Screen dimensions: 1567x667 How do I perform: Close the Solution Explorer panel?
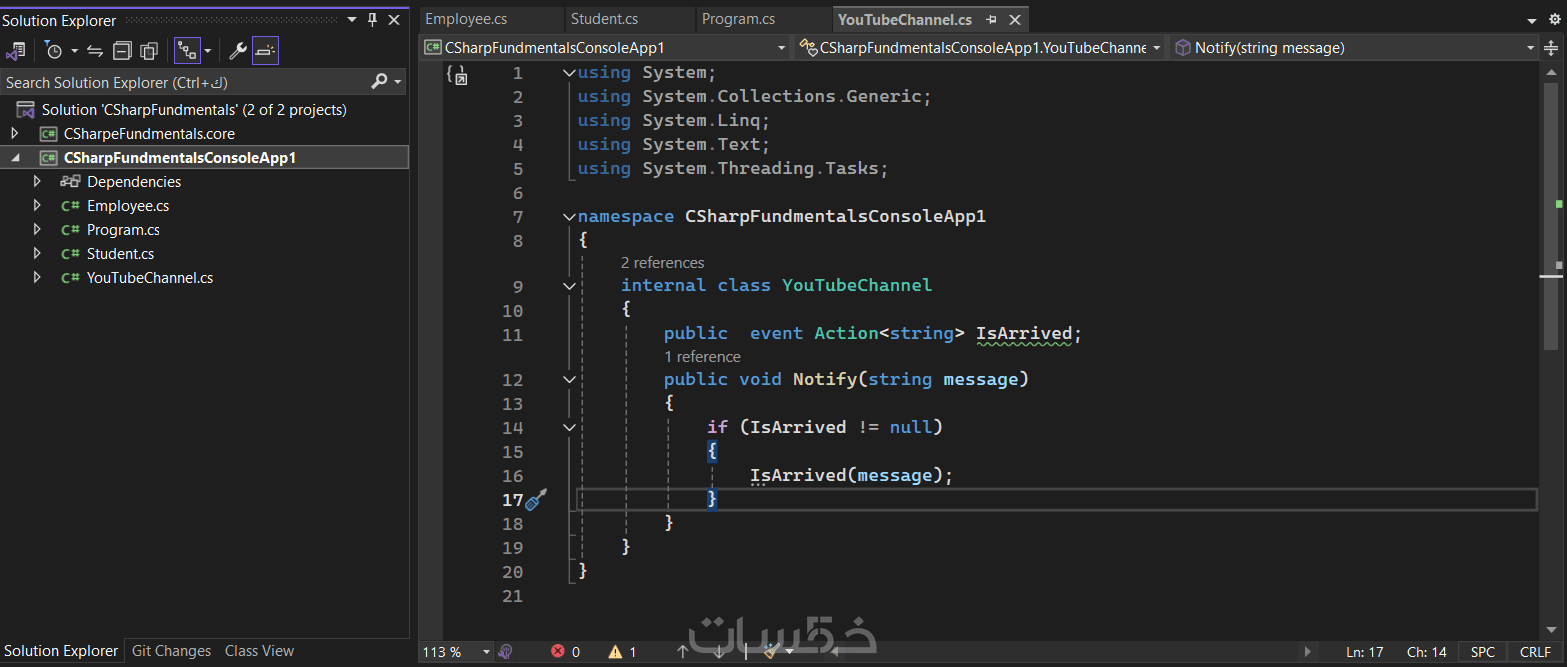click(395, 20)
